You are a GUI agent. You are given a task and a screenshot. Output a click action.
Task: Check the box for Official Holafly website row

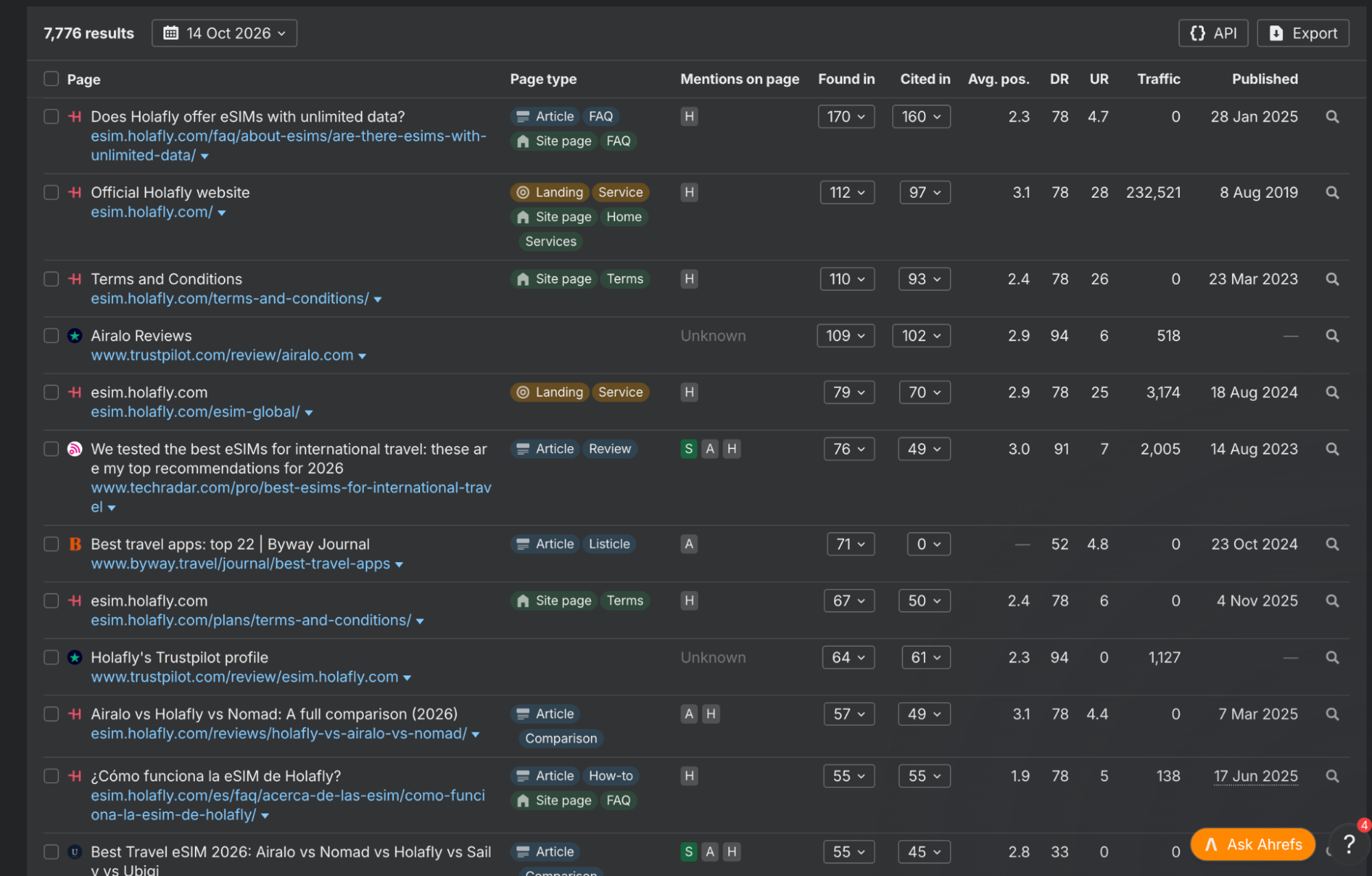[51, 193]
